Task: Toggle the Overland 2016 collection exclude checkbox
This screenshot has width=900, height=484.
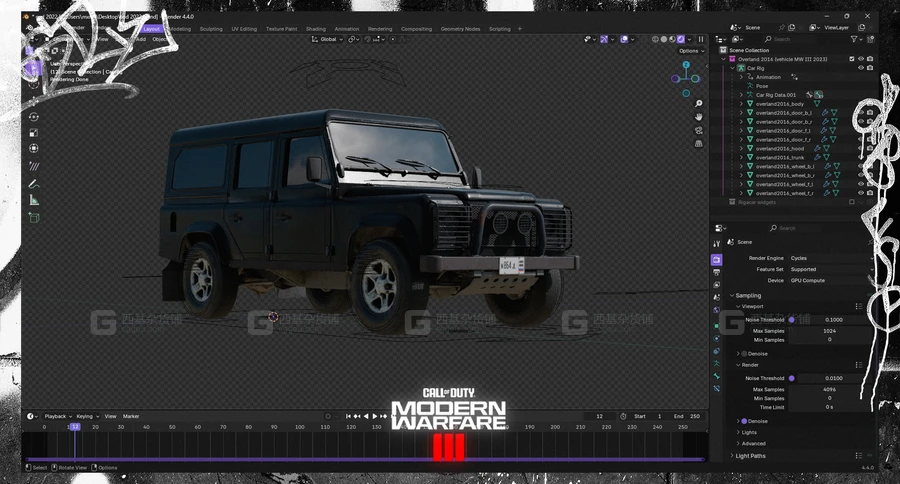Action: tap(851, 59)
